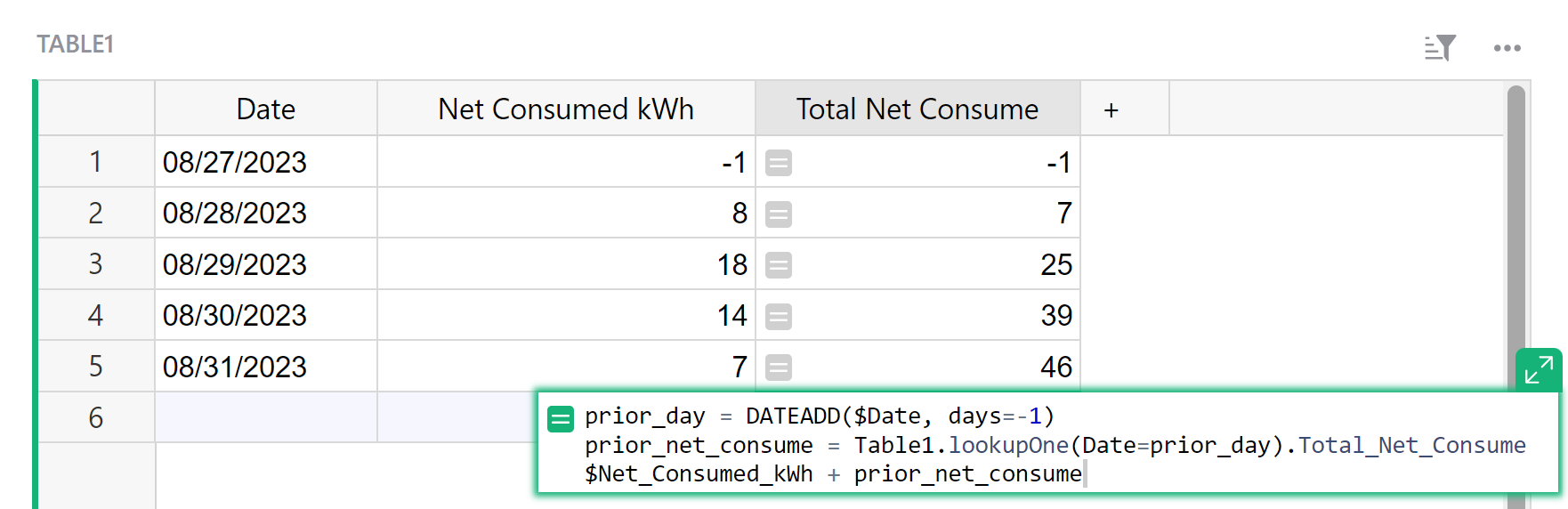Viewport: 1568px width, 509px height.
Task: Select row number 6
Action: pos(96,417)
